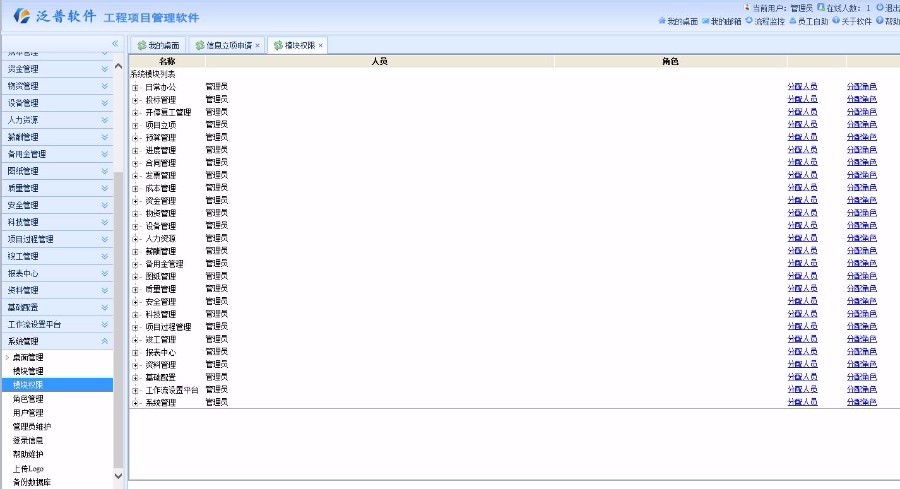Open the 工作流设置平台 sidebar section
This screenshot has width=900, height=489.
click(57, 324)
